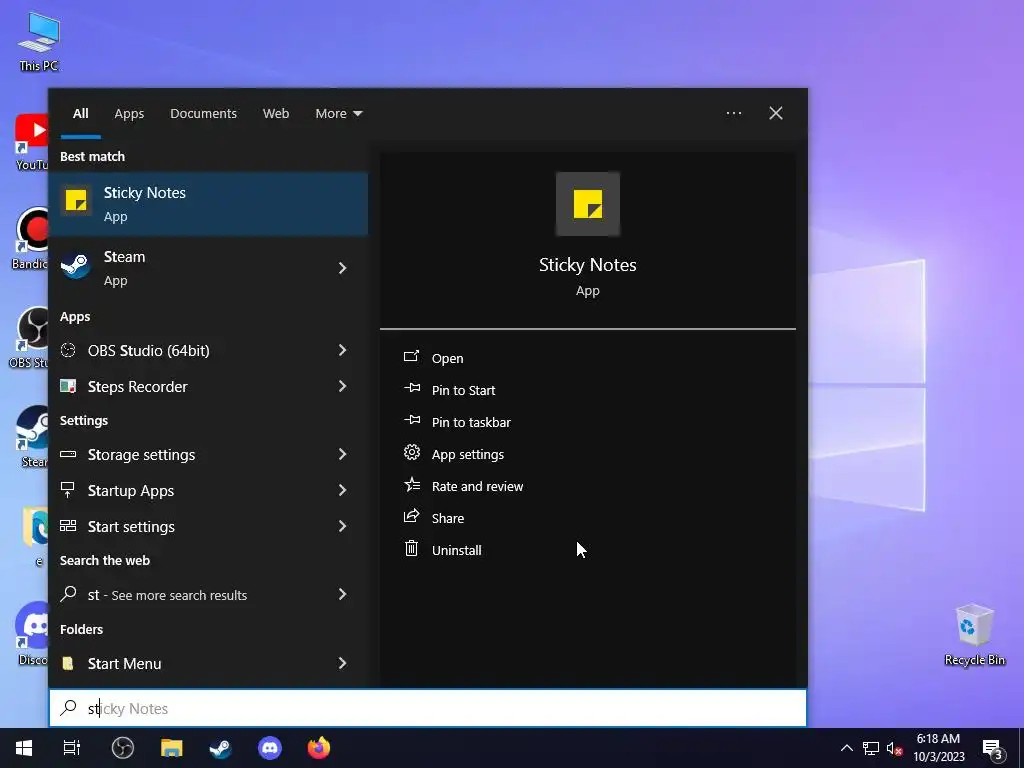Open Task View on taskbar

(72, 748)
